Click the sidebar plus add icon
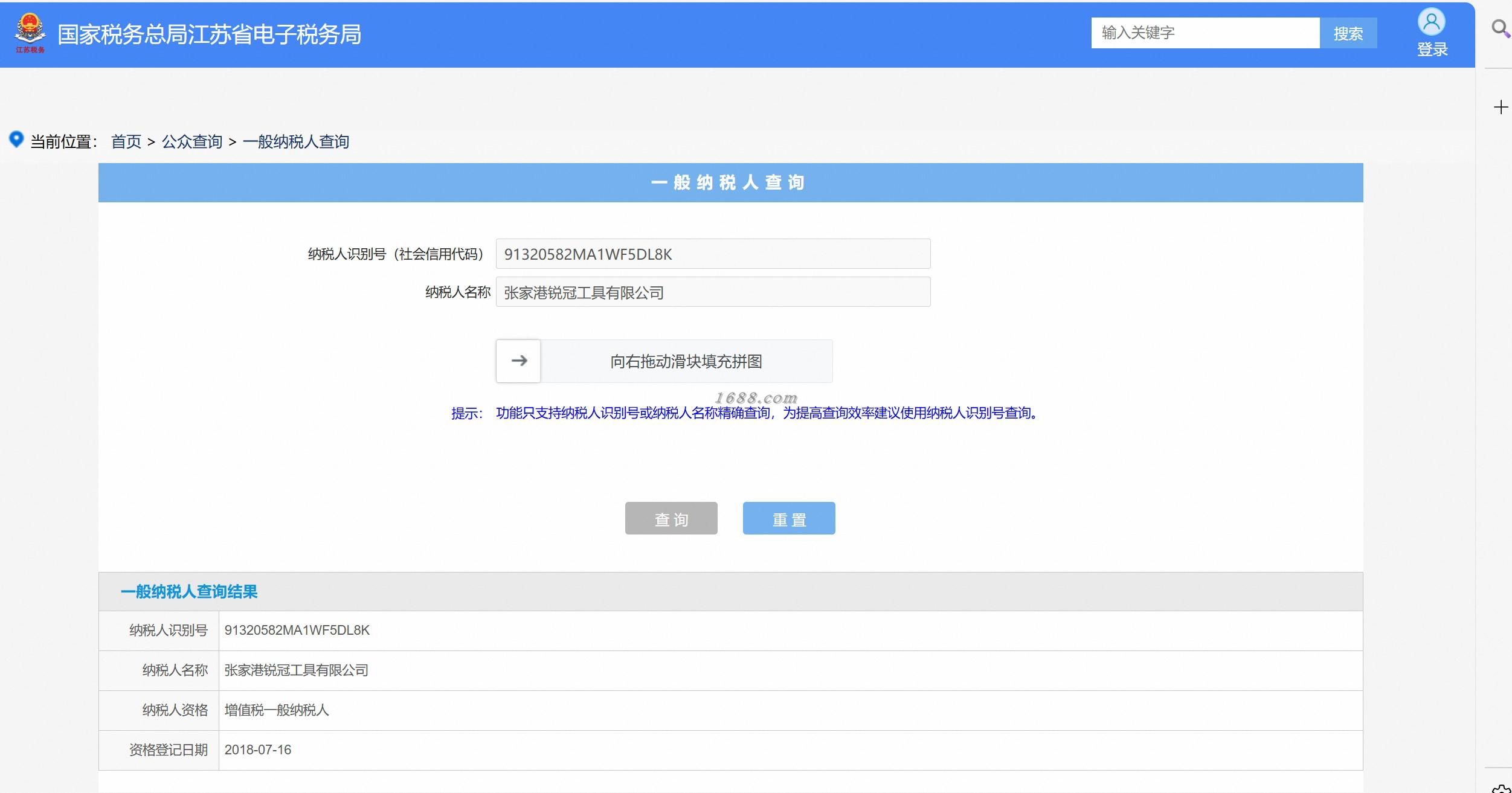The width and height of the screenshot is (1512, 793). [1501, 108]
